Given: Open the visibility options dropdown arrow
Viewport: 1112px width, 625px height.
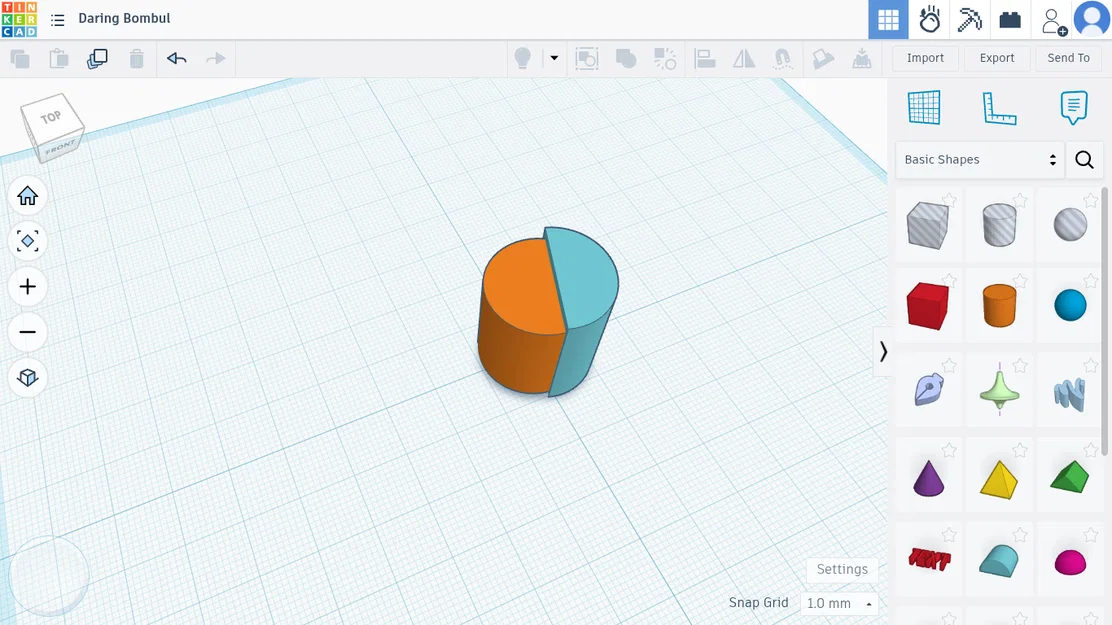Looking at the screenshot, I should point(554,58).
